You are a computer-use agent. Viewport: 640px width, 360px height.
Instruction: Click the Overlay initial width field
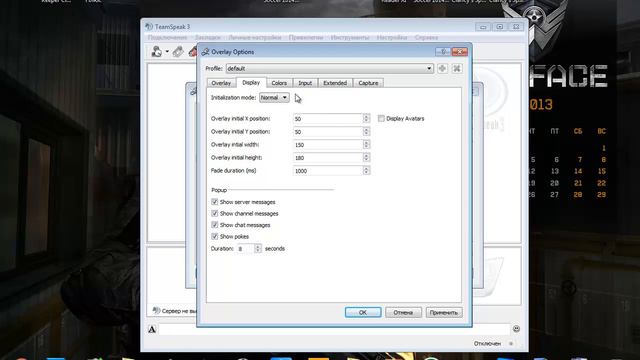[x=328, y=145]
